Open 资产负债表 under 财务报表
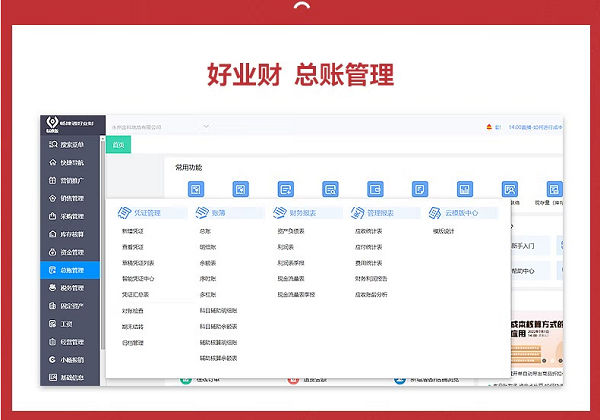600x420 pixels. [x=291, y=231]
